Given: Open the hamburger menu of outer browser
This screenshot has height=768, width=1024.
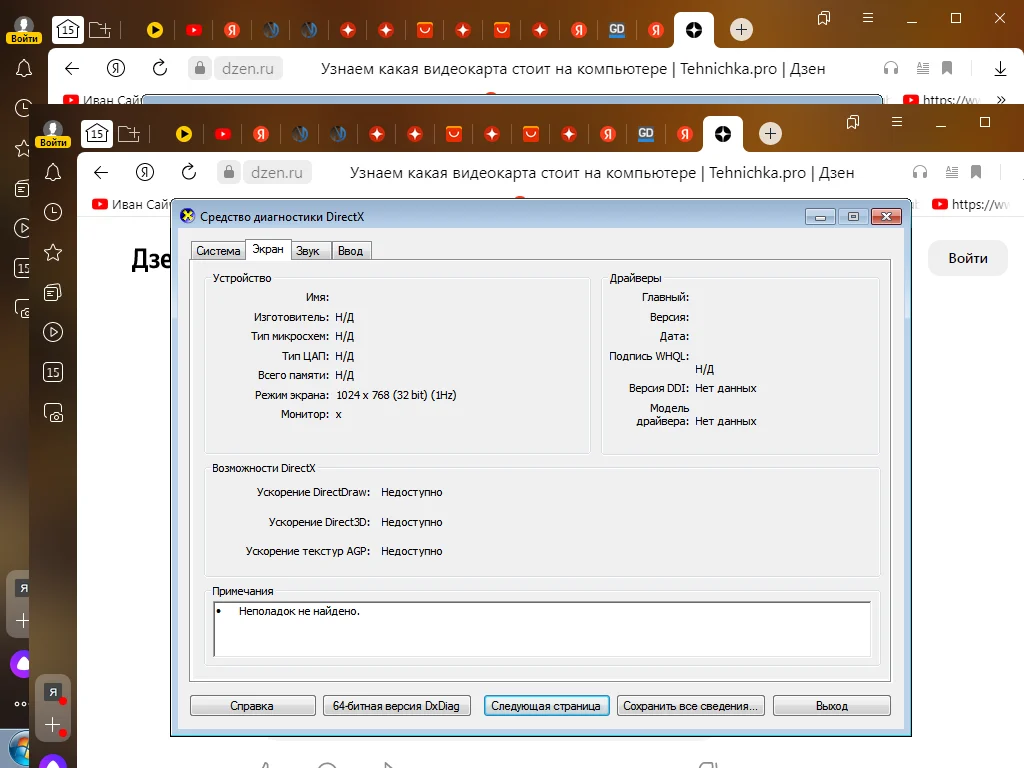Looking at the screenshot, I should 868,18.
